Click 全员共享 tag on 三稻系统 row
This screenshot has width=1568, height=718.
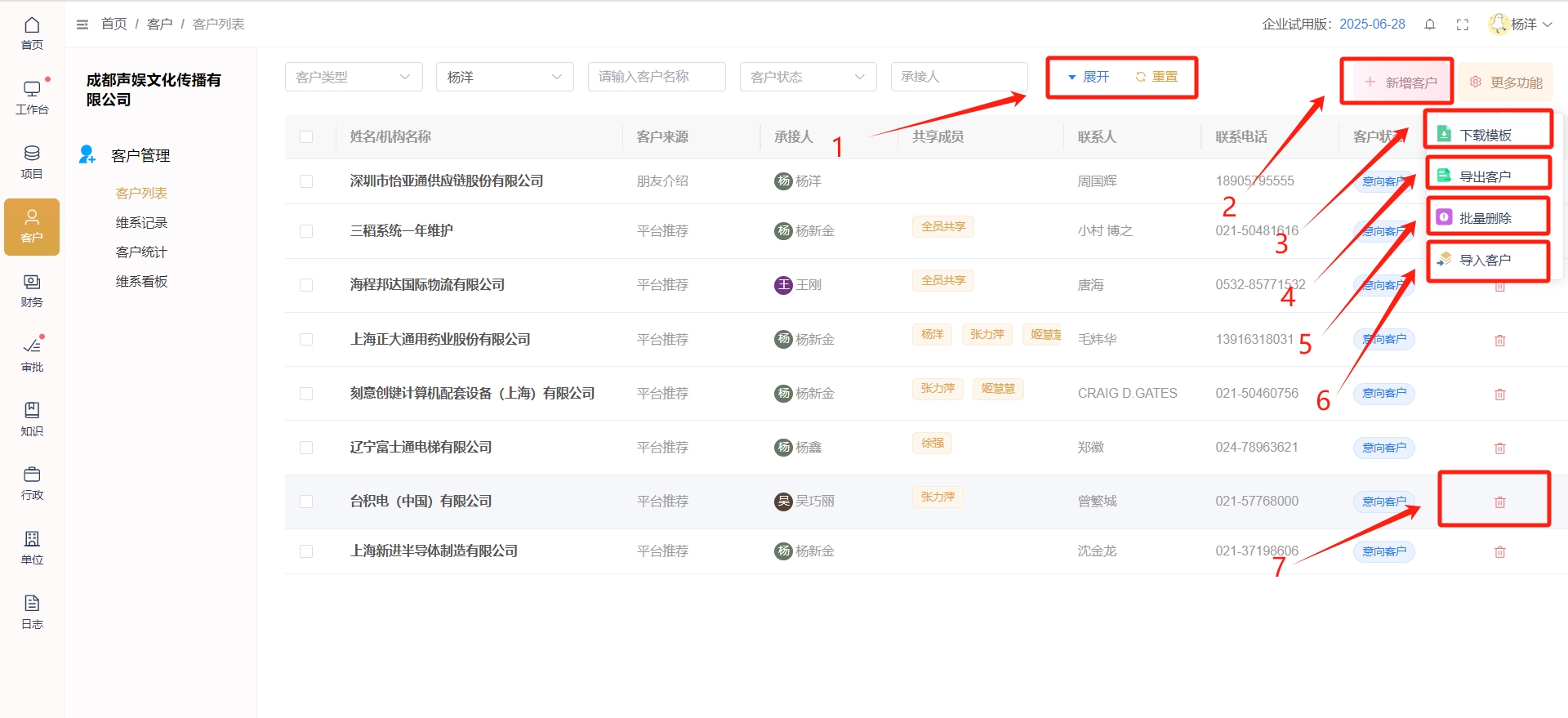pyautogui.click(x=943, y=226)
